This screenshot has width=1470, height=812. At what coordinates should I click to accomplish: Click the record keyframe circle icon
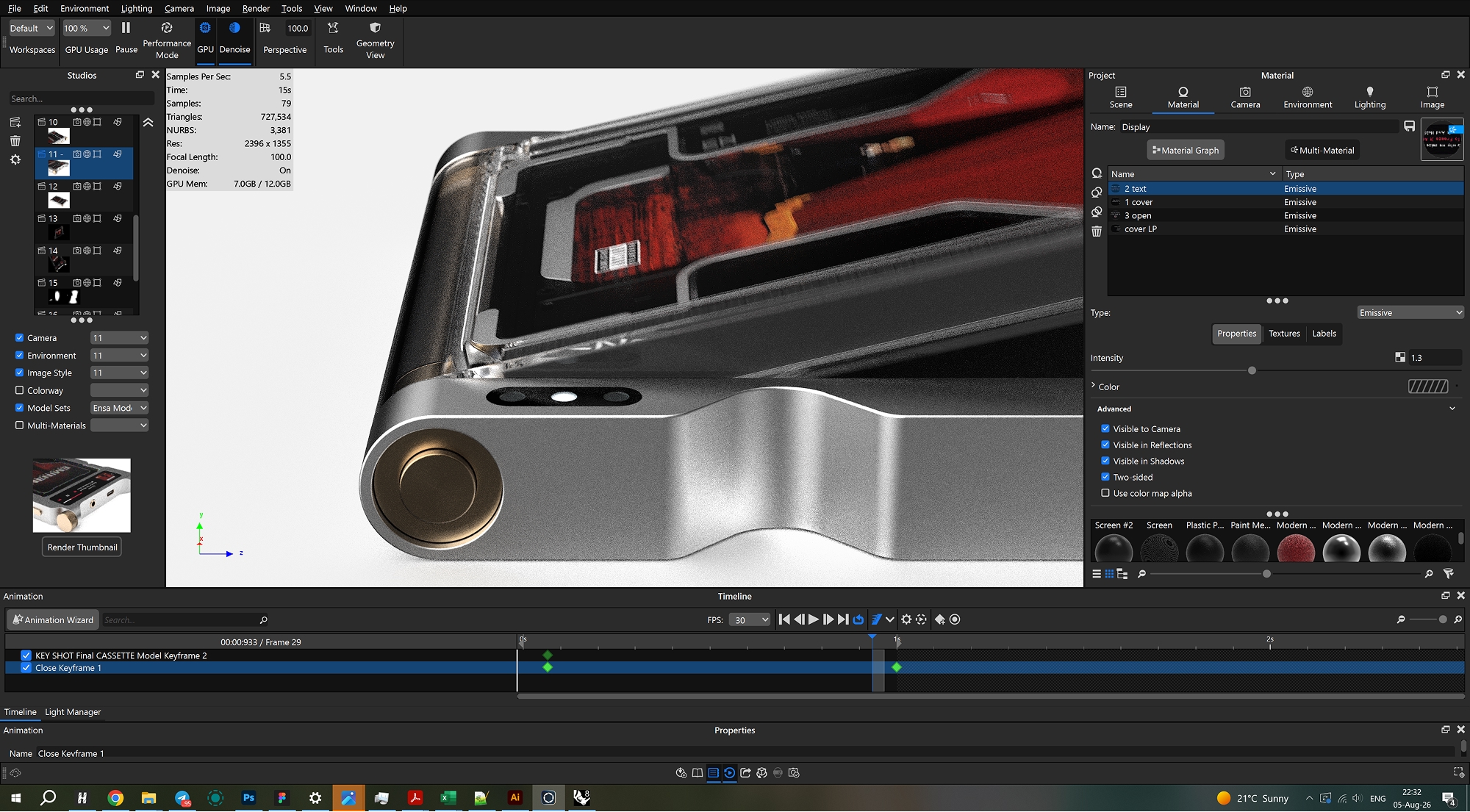click(x=955, y=619)
